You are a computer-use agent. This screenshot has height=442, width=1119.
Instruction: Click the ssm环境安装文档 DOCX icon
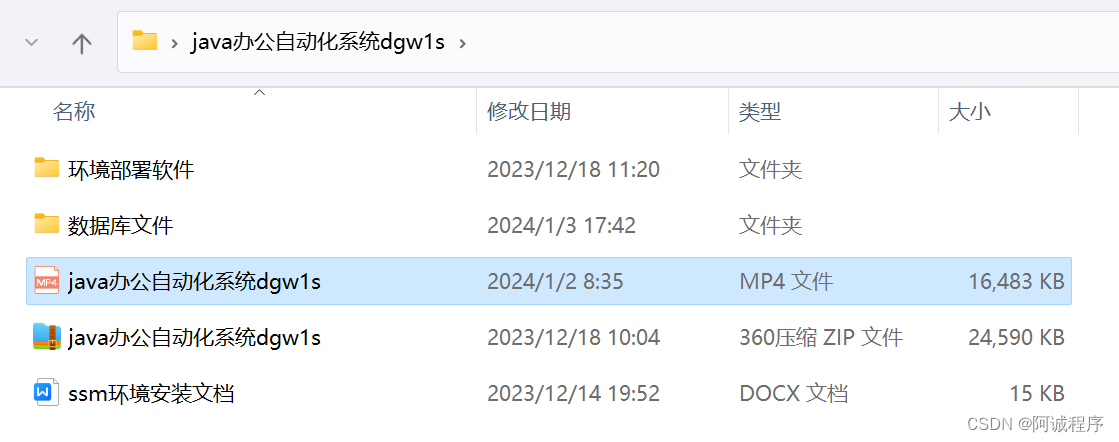click(x=46, y=393)
